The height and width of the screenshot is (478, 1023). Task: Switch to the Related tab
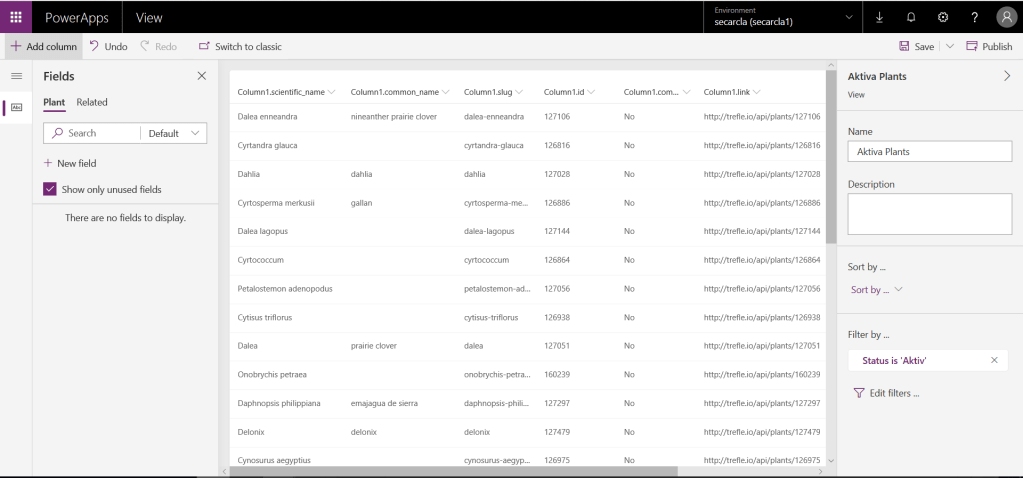pyautogui.click(x=92, y=102)
